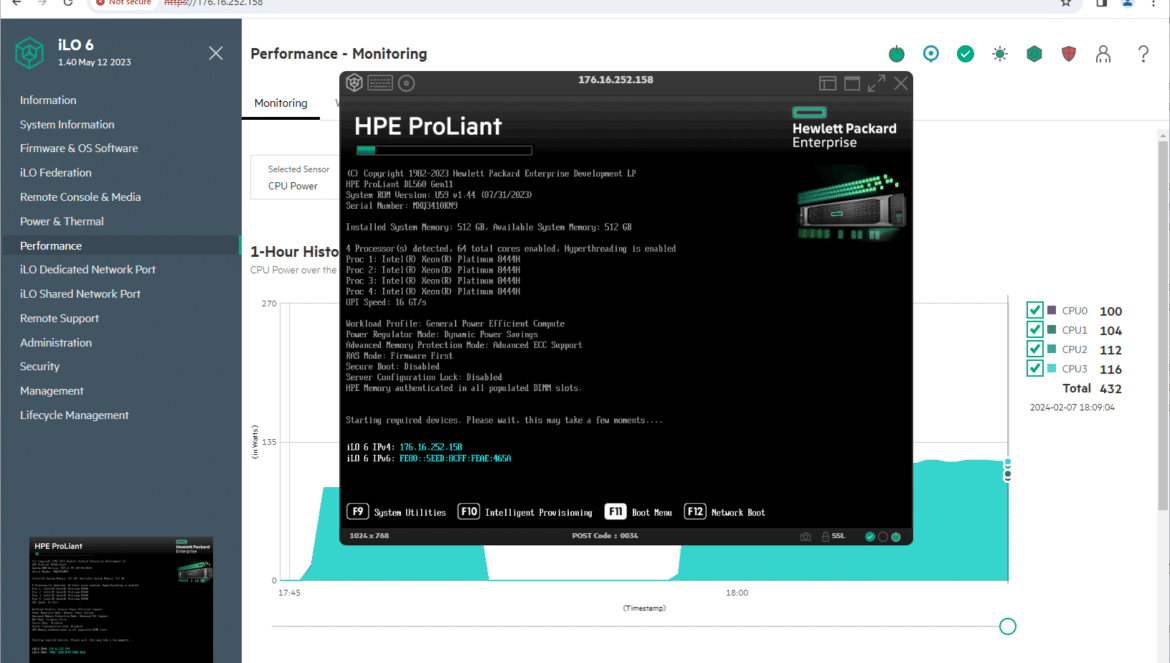The height and width of the screenshot is (663, 1170).
Task: Click the POST Code 0034 status text
Action: (605, 536)
